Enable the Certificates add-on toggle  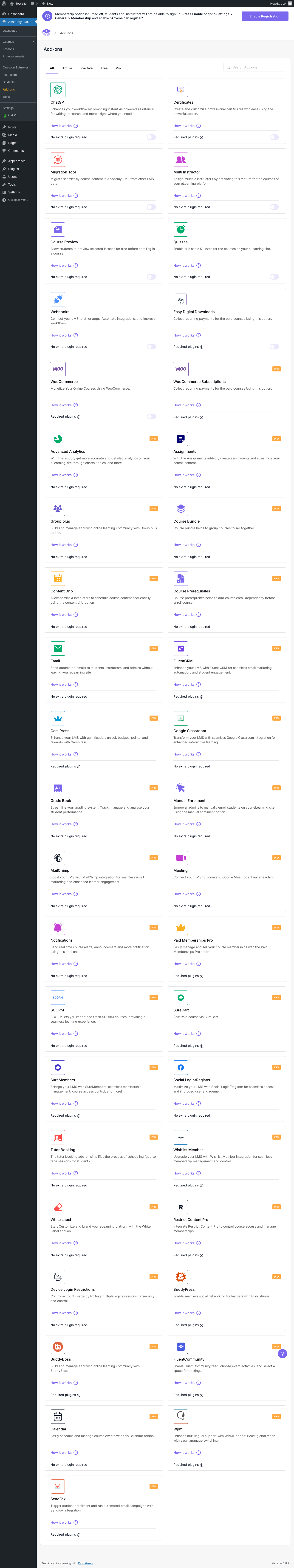click(274, 137)
